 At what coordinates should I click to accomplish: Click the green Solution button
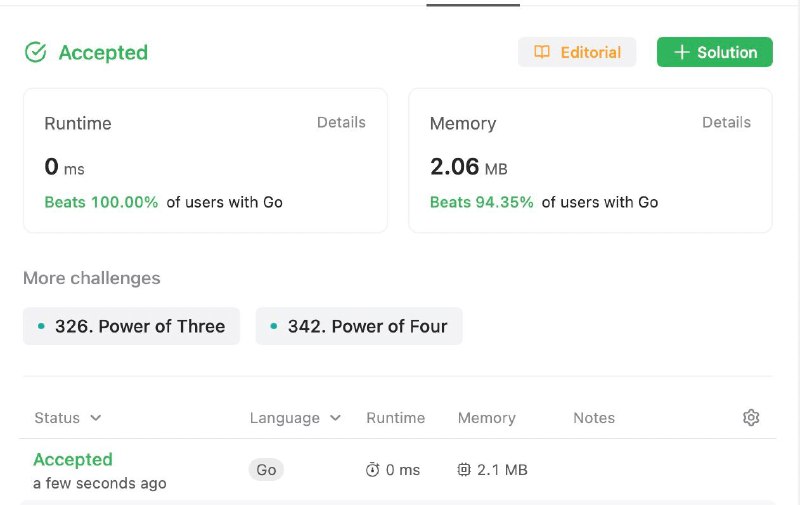715,52
